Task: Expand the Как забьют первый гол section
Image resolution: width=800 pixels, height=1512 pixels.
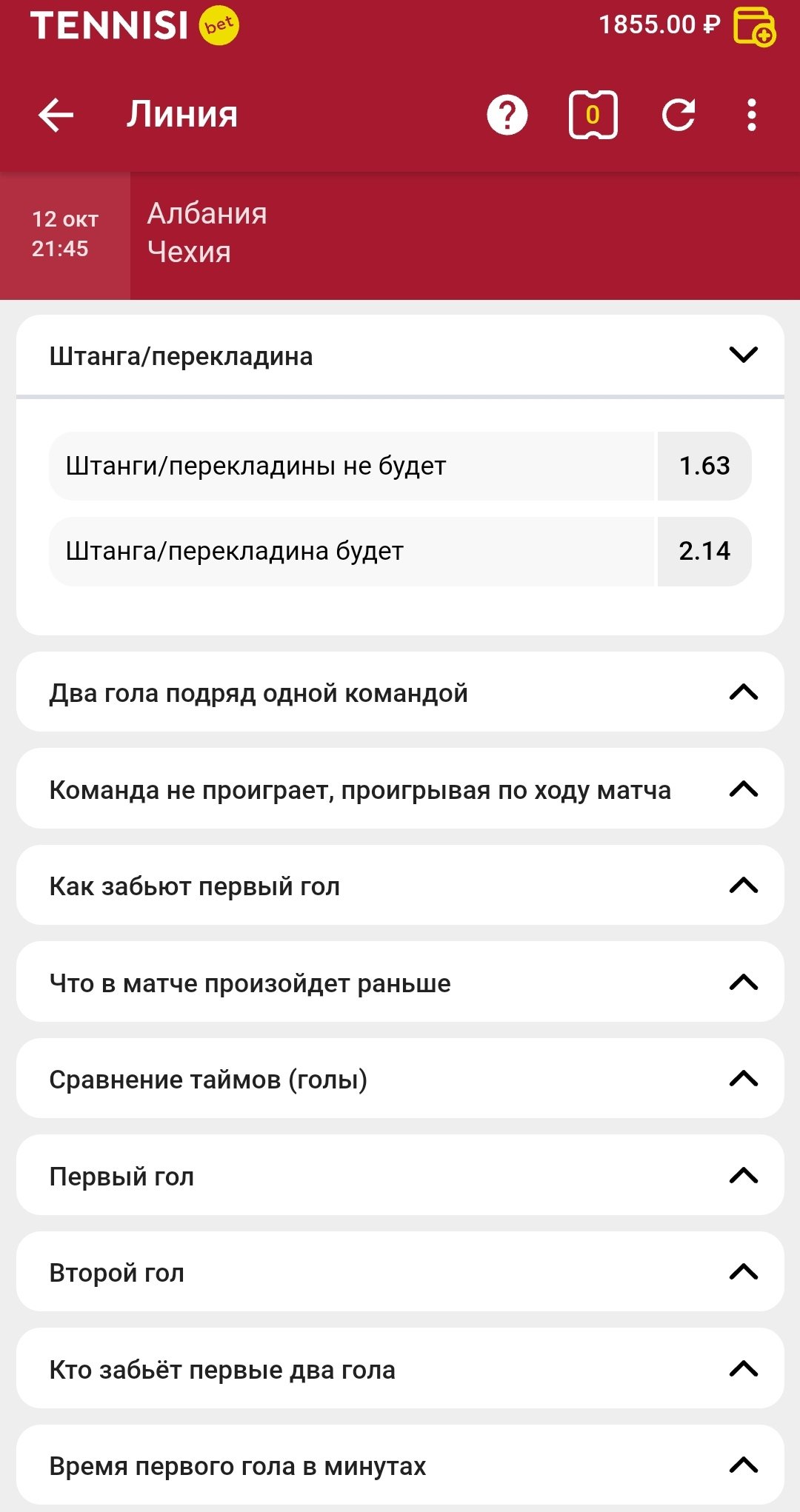Action: tap(743, 886)
